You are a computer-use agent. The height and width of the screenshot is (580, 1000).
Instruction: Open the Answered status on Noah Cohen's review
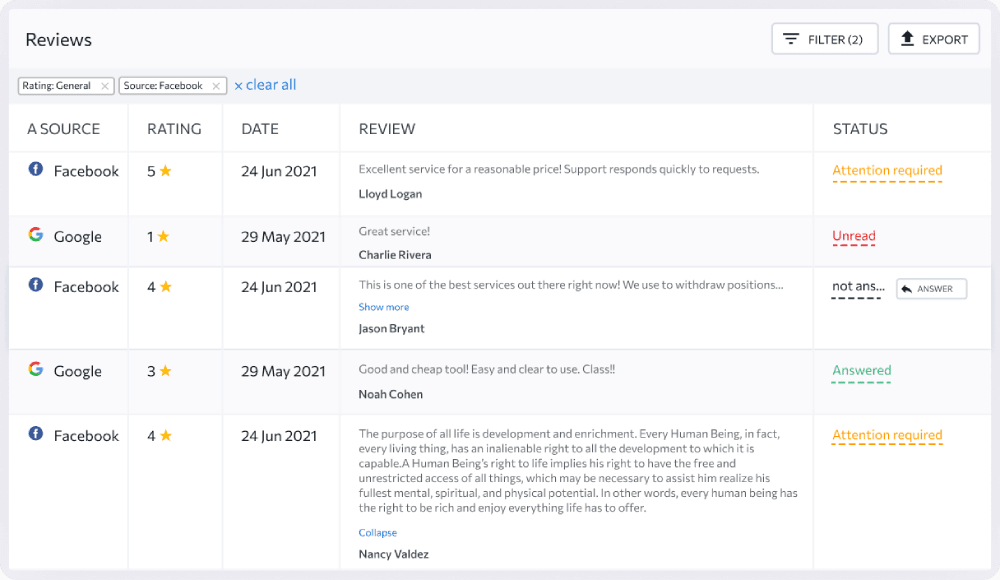862,370
